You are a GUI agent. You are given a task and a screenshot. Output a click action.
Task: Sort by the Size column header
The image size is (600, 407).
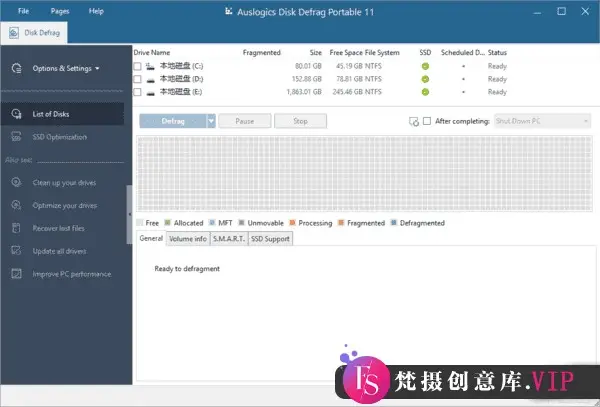pos(316,52)
